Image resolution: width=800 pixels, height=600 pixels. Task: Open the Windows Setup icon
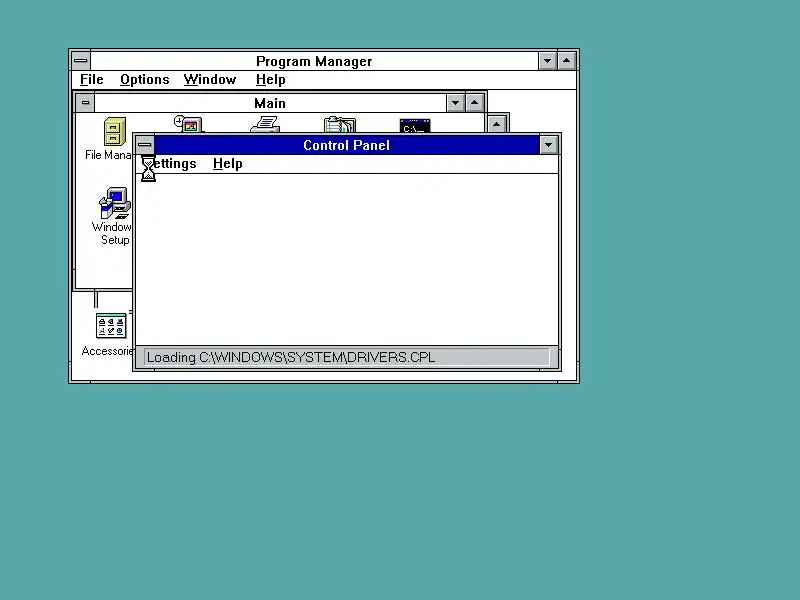point(115,203)
